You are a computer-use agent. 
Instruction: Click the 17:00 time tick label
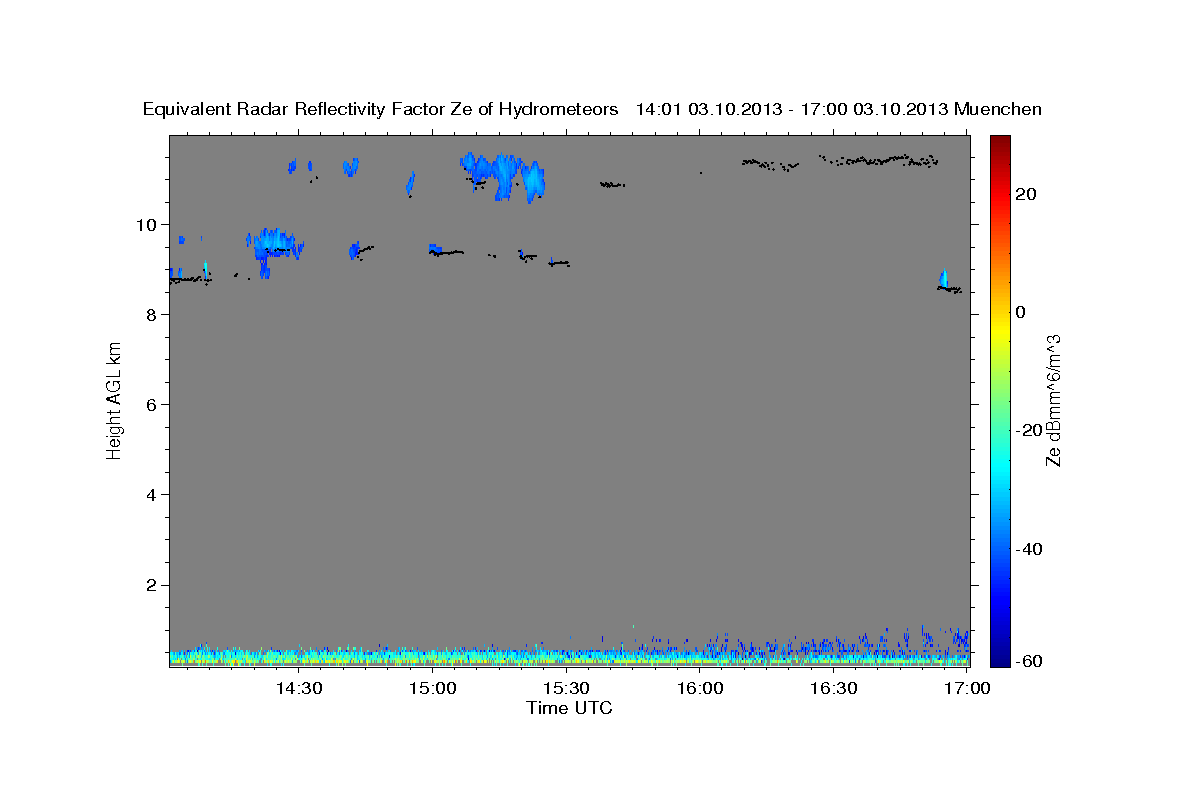point(968,689)
